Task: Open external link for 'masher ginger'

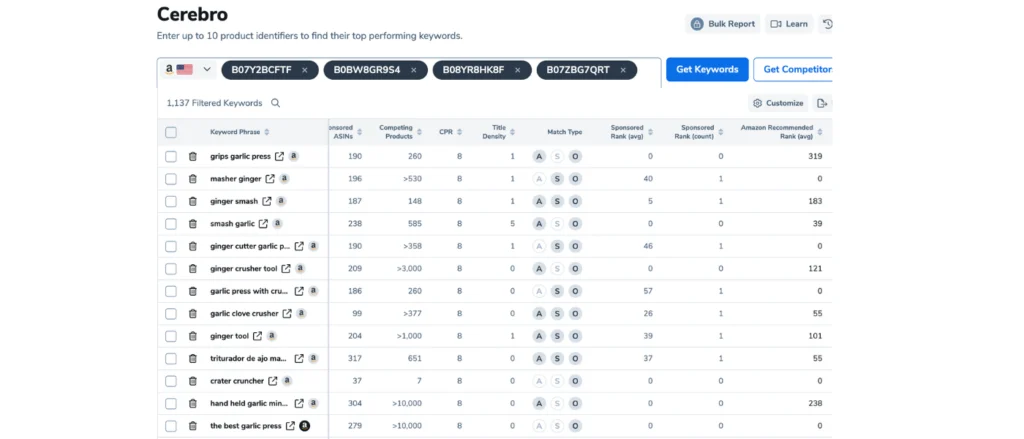Action: [270, 178]
